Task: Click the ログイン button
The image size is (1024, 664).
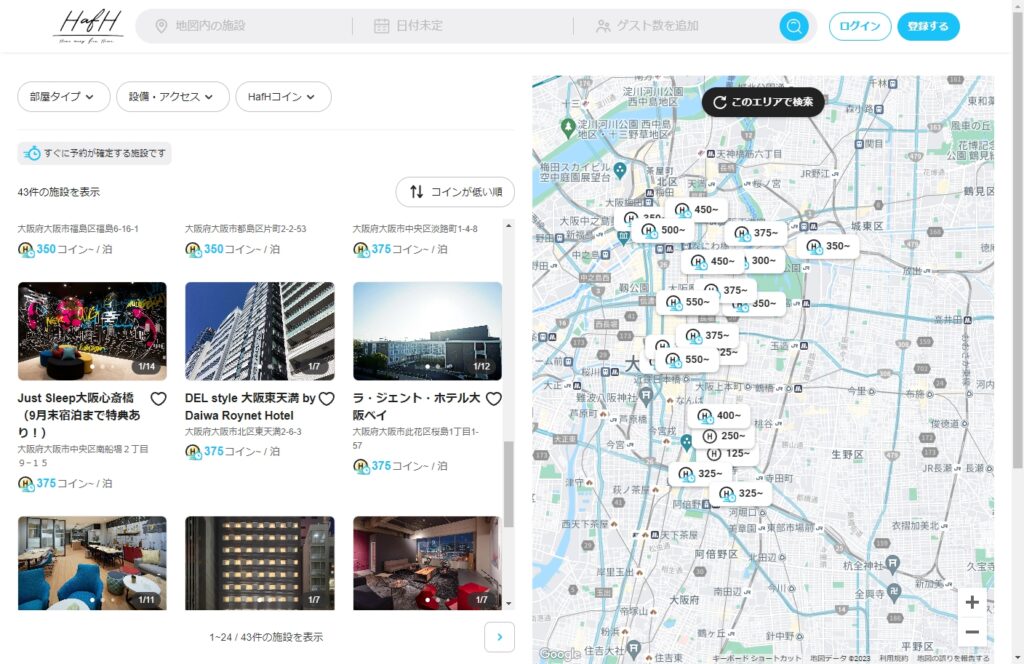Action: pyautogui.click(x=859, y=26)
